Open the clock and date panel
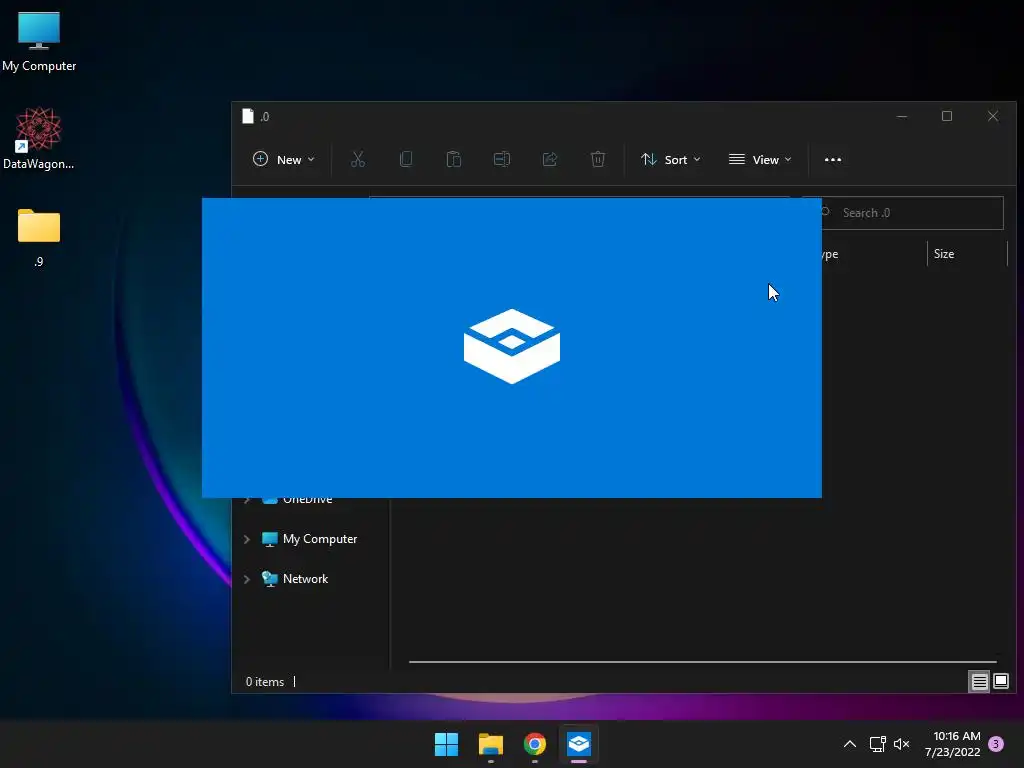1024x768 pixels. point(952,744)
